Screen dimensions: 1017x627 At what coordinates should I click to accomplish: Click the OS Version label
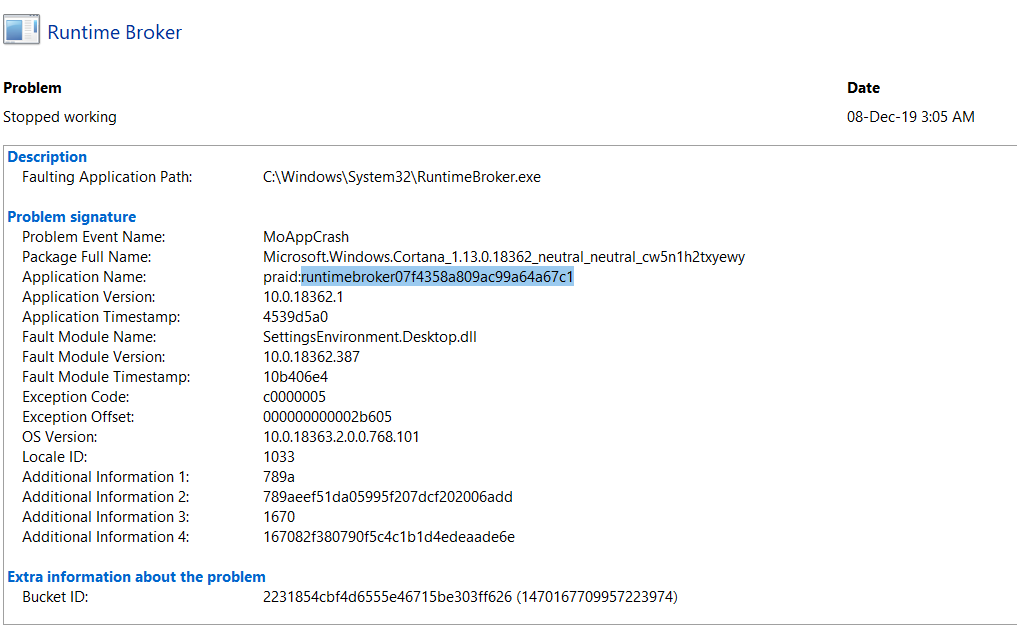click(x=60, y=437)
